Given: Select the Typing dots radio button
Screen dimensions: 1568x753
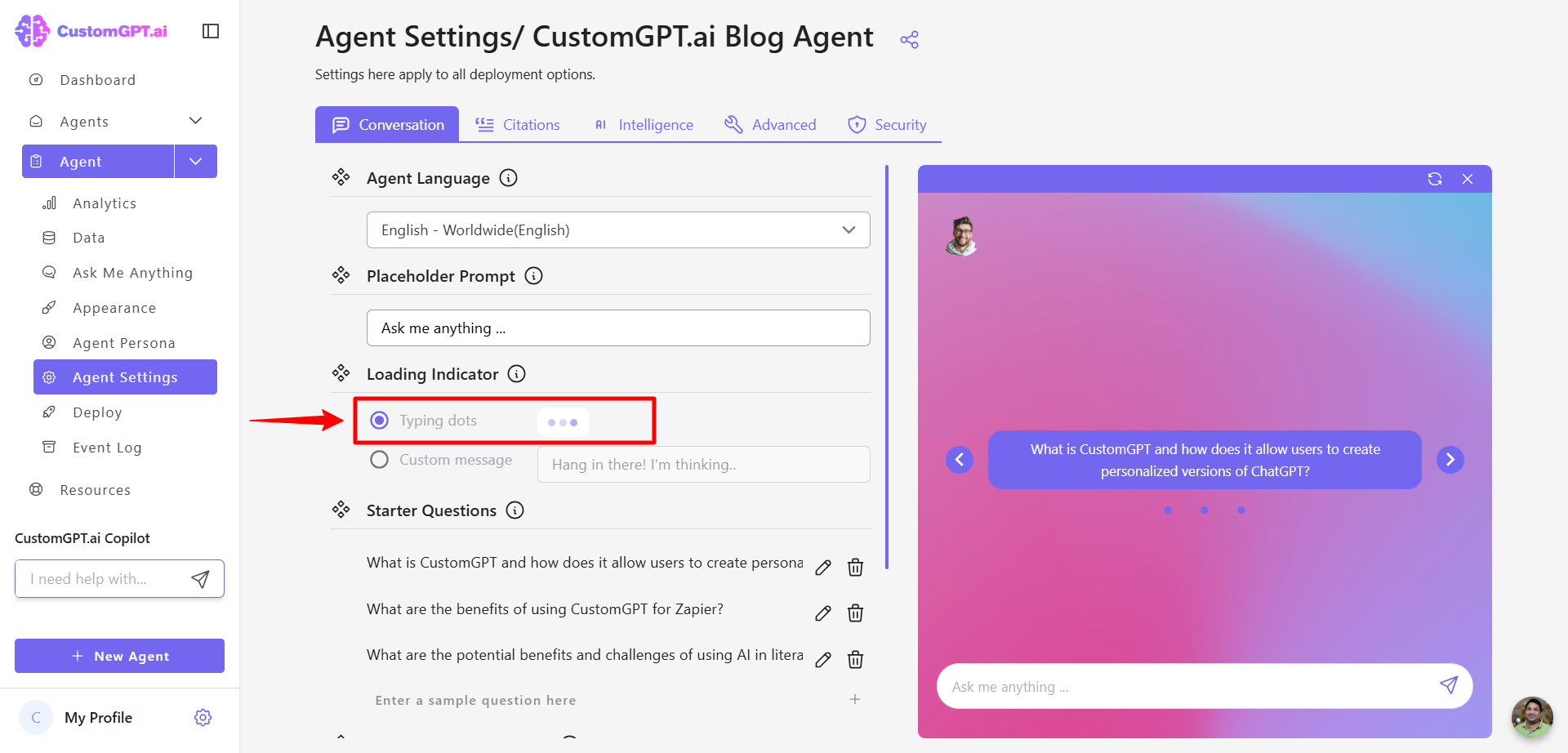Looking at the screenshot, I should 379,421.
